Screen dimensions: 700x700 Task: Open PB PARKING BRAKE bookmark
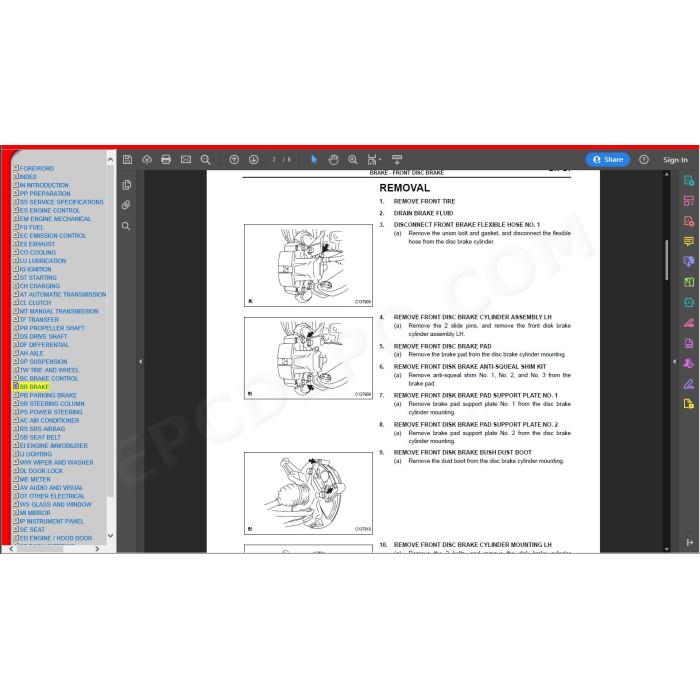pos(48,395)
